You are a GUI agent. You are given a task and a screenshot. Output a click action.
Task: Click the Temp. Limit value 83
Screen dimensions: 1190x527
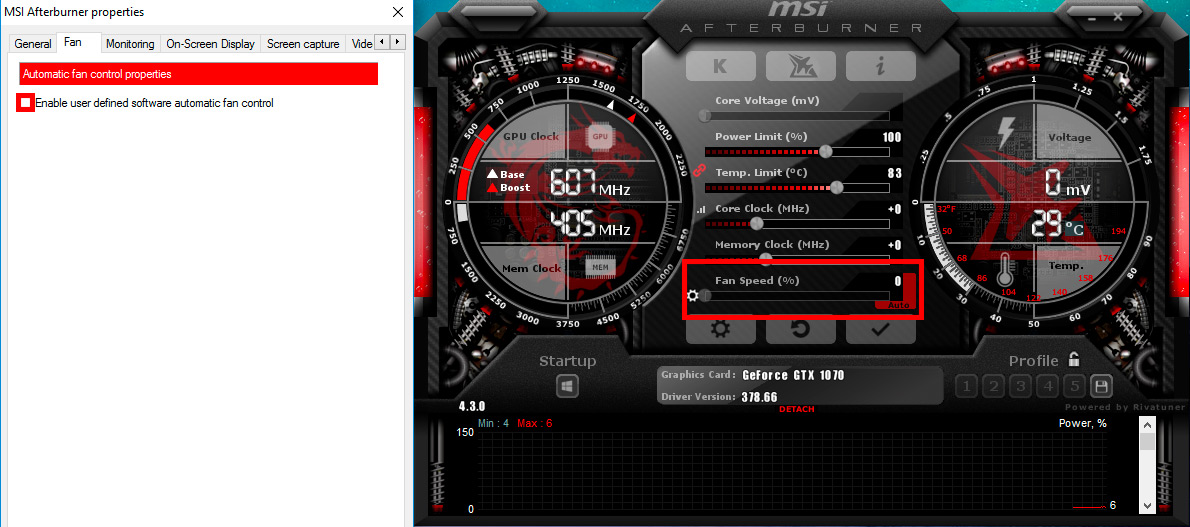point(895,173)
